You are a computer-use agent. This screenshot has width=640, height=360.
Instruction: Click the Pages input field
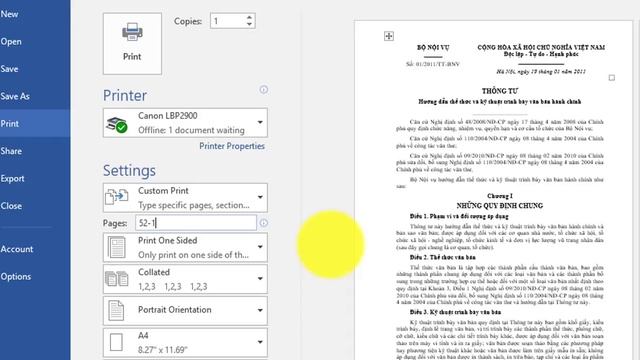[x=196, y=223]
